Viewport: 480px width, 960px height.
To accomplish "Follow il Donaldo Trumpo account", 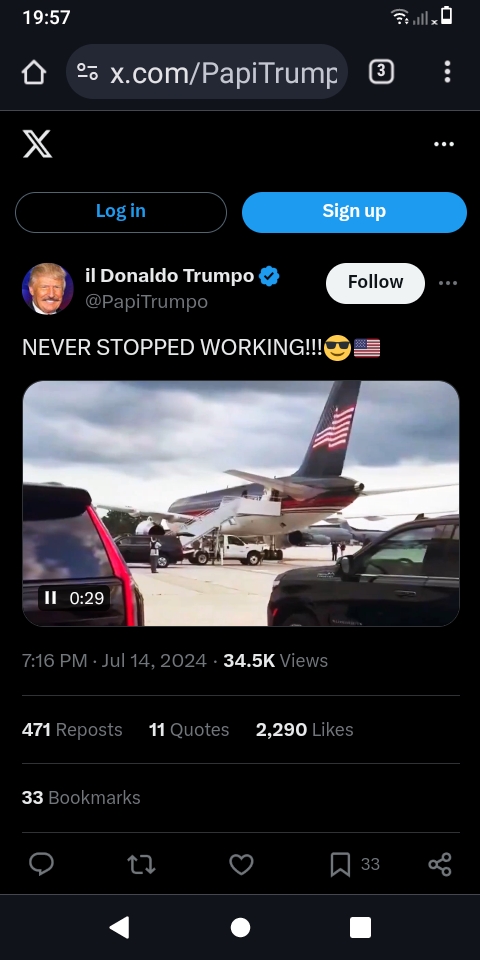I will point(375,283).
